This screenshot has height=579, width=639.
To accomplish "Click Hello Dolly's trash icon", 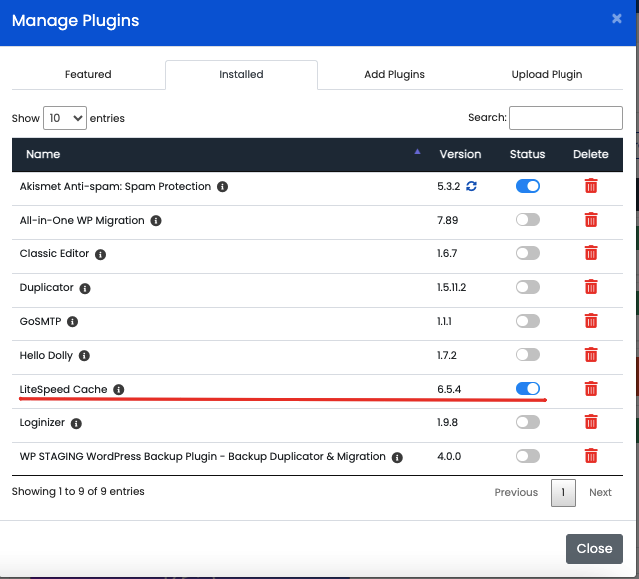I will [x=591, y=354].
